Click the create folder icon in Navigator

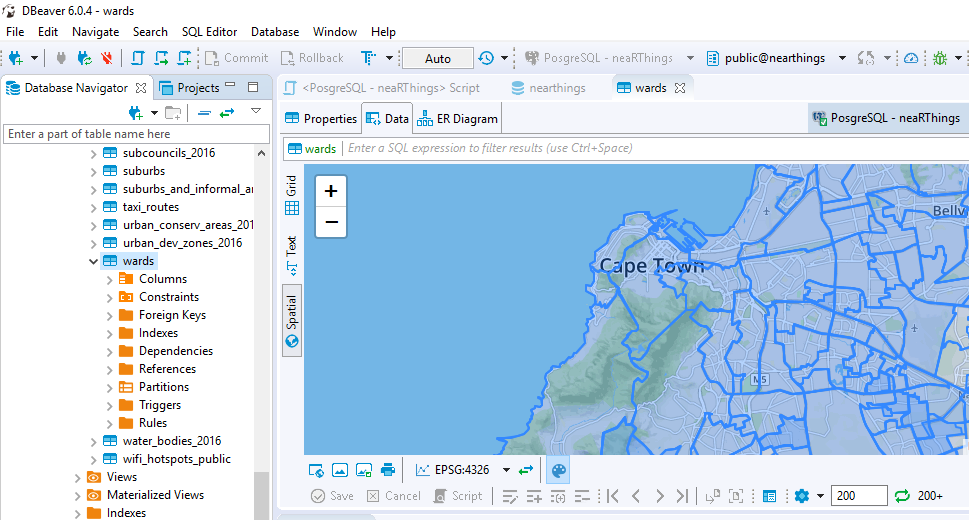click(x=173, y=113)
